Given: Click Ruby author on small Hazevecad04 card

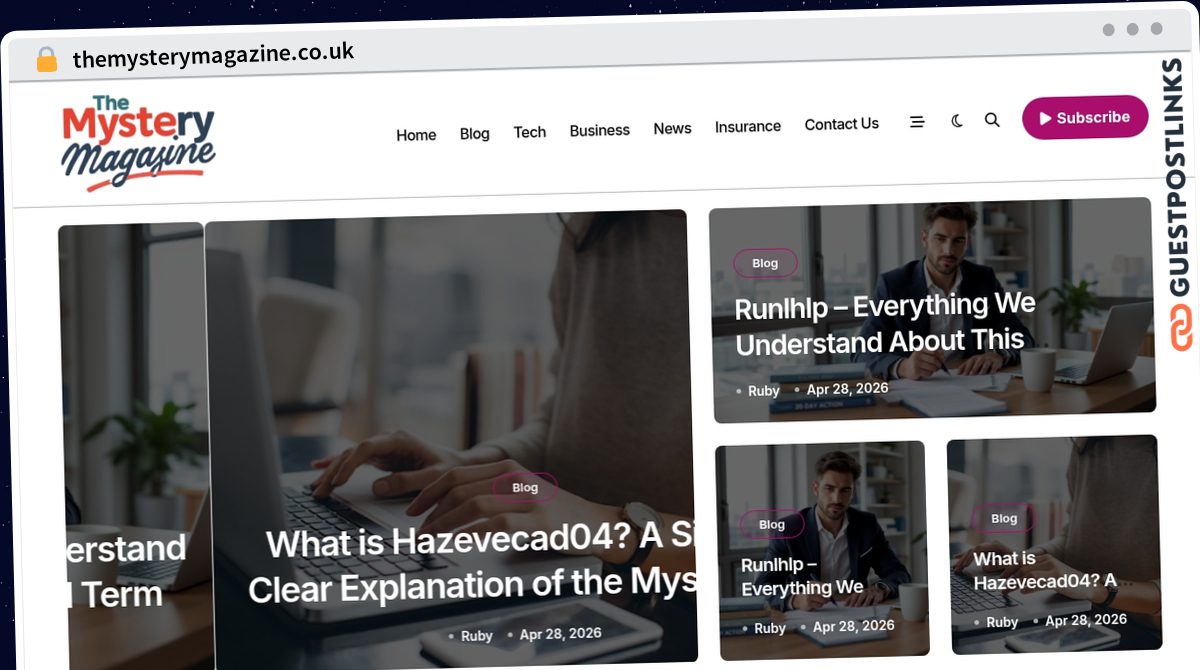Looking at the screenshot, I should point(1002,622).
